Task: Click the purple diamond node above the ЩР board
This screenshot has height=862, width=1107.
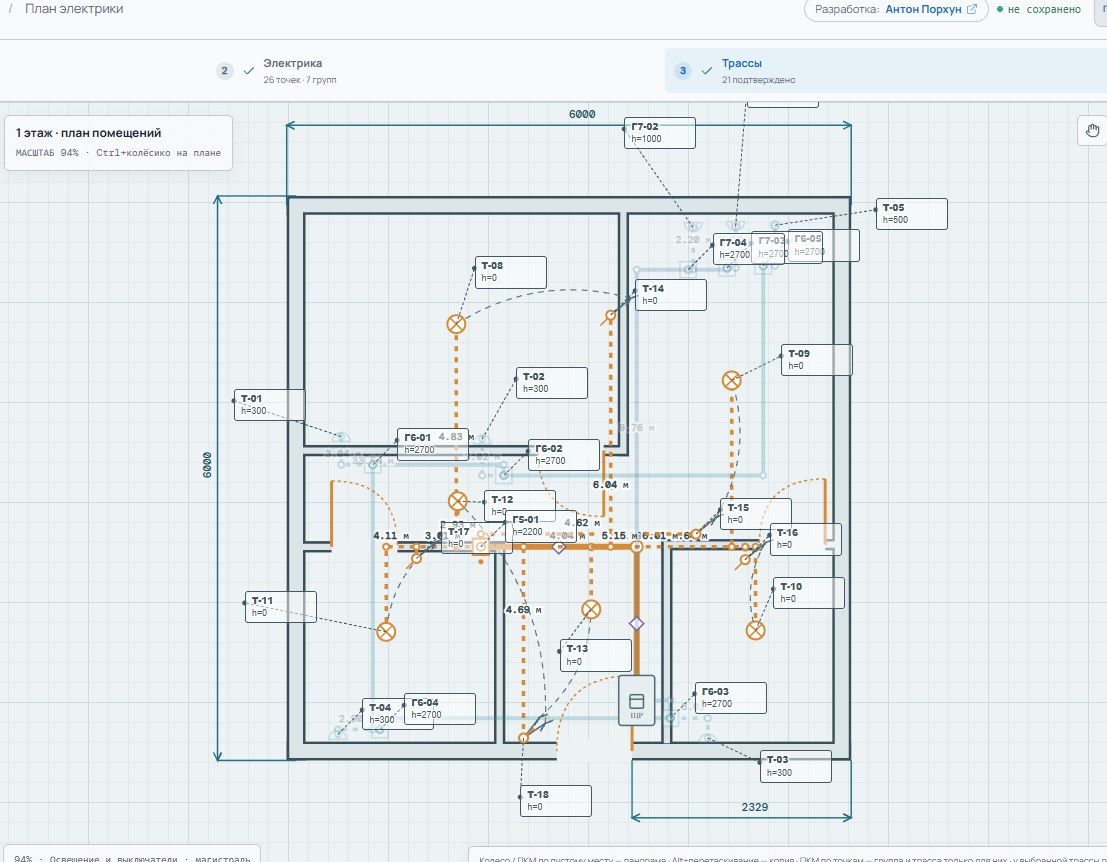Action: tap(636, 623)
